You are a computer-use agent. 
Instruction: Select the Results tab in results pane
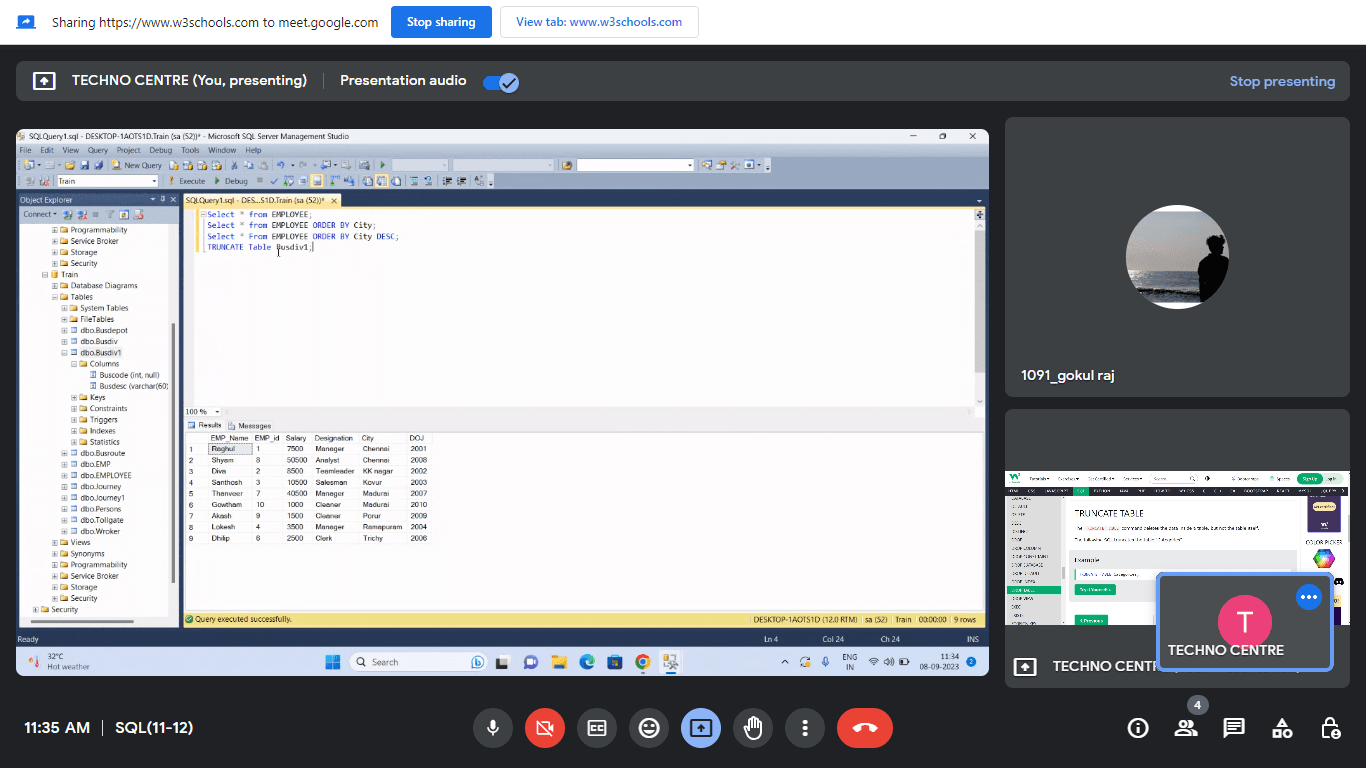(x=205, y=425)
